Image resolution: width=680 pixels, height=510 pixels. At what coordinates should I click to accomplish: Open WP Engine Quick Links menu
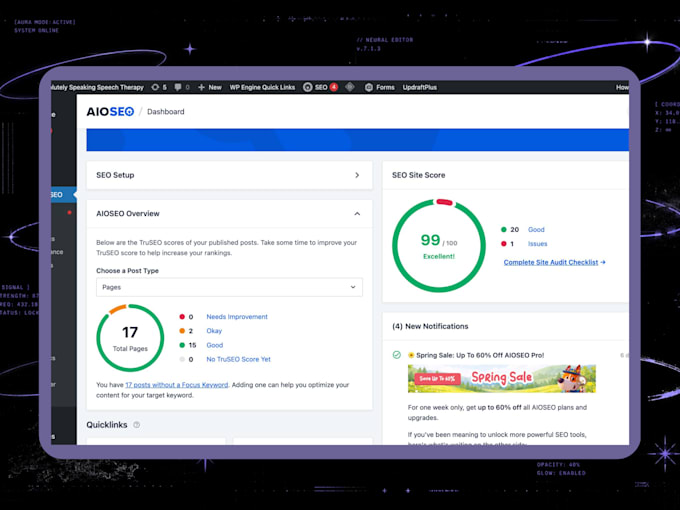point(262,87)
